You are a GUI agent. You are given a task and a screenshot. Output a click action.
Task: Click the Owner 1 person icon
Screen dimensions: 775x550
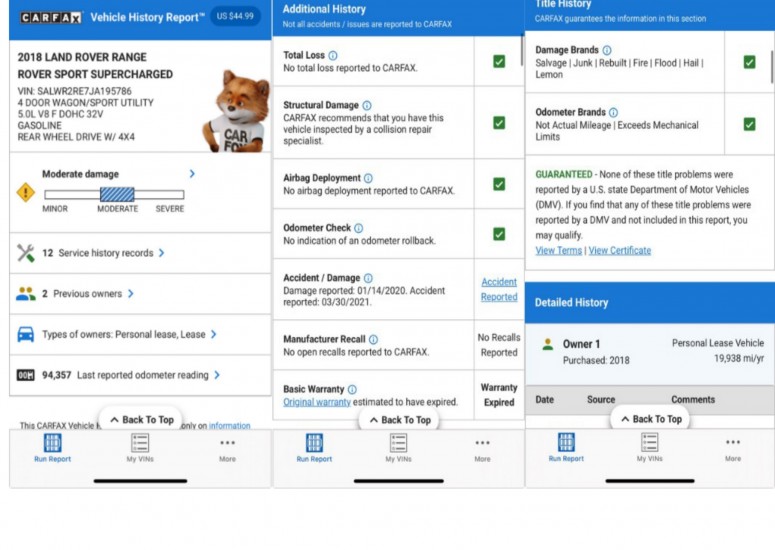point(547,344)
